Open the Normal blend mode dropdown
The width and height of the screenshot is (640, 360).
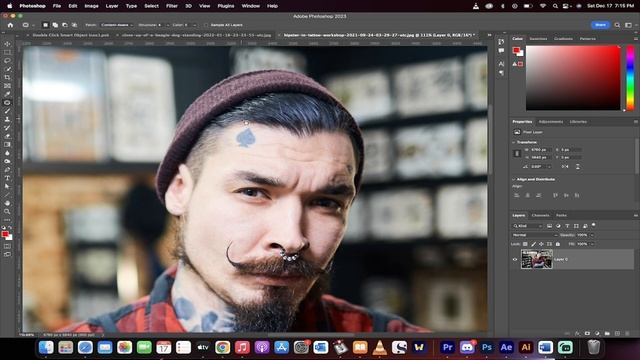coord(535,235)
